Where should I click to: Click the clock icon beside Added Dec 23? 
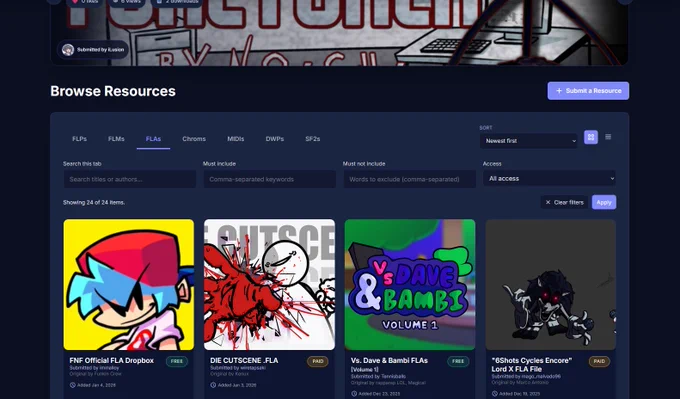[354, 394]
